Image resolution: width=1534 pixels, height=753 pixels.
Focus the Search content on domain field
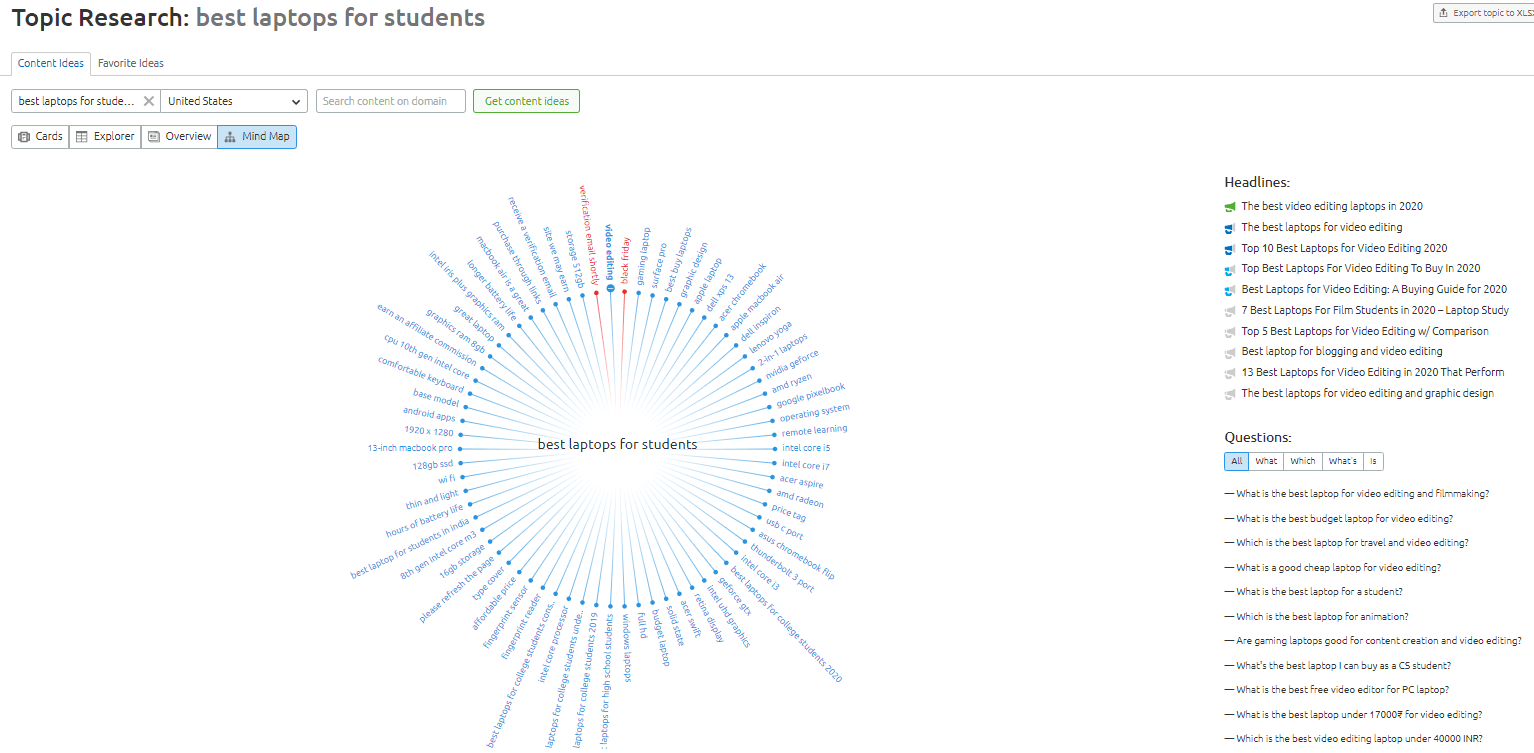(x=391, y=101)
